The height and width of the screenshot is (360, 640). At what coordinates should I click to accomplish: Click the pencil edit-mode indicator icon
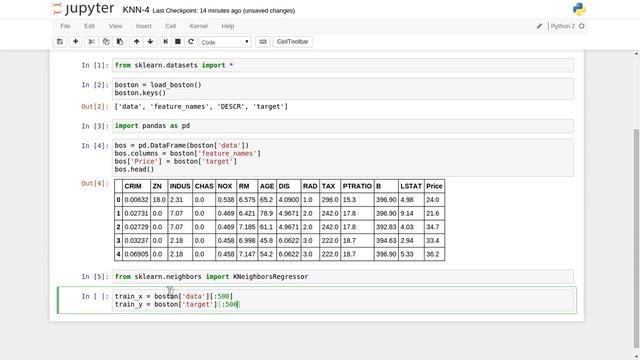click(x=539, y=26)
